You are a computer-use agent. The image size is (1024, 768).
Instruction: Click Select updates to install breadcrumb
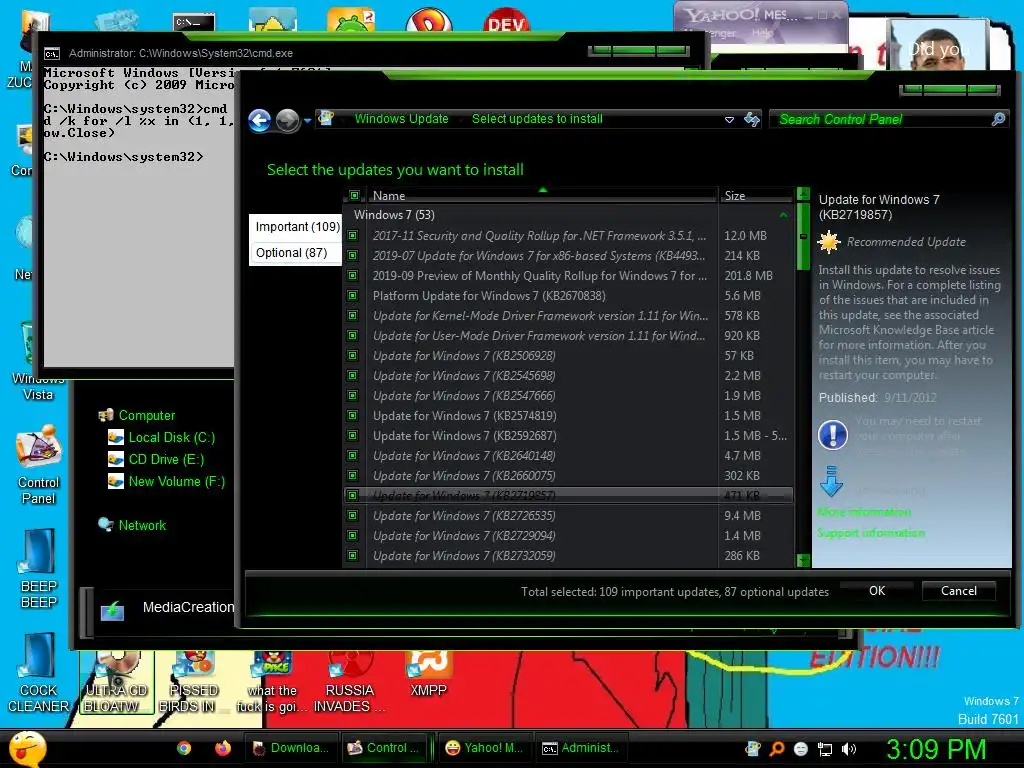tap(537, 119)
